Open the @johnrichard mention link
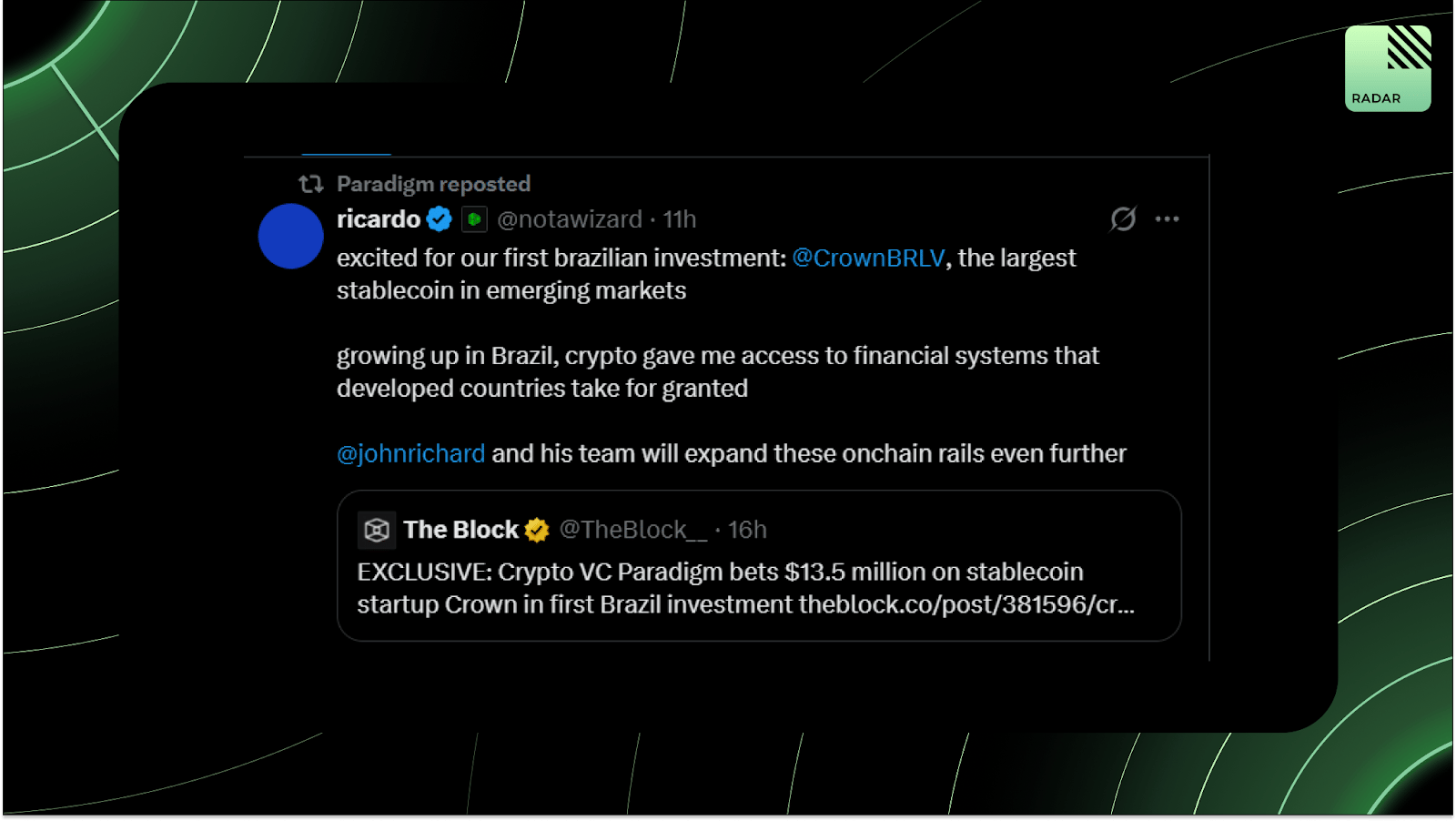This screenshot has height=821, width=1456. (x=410, y=453)
